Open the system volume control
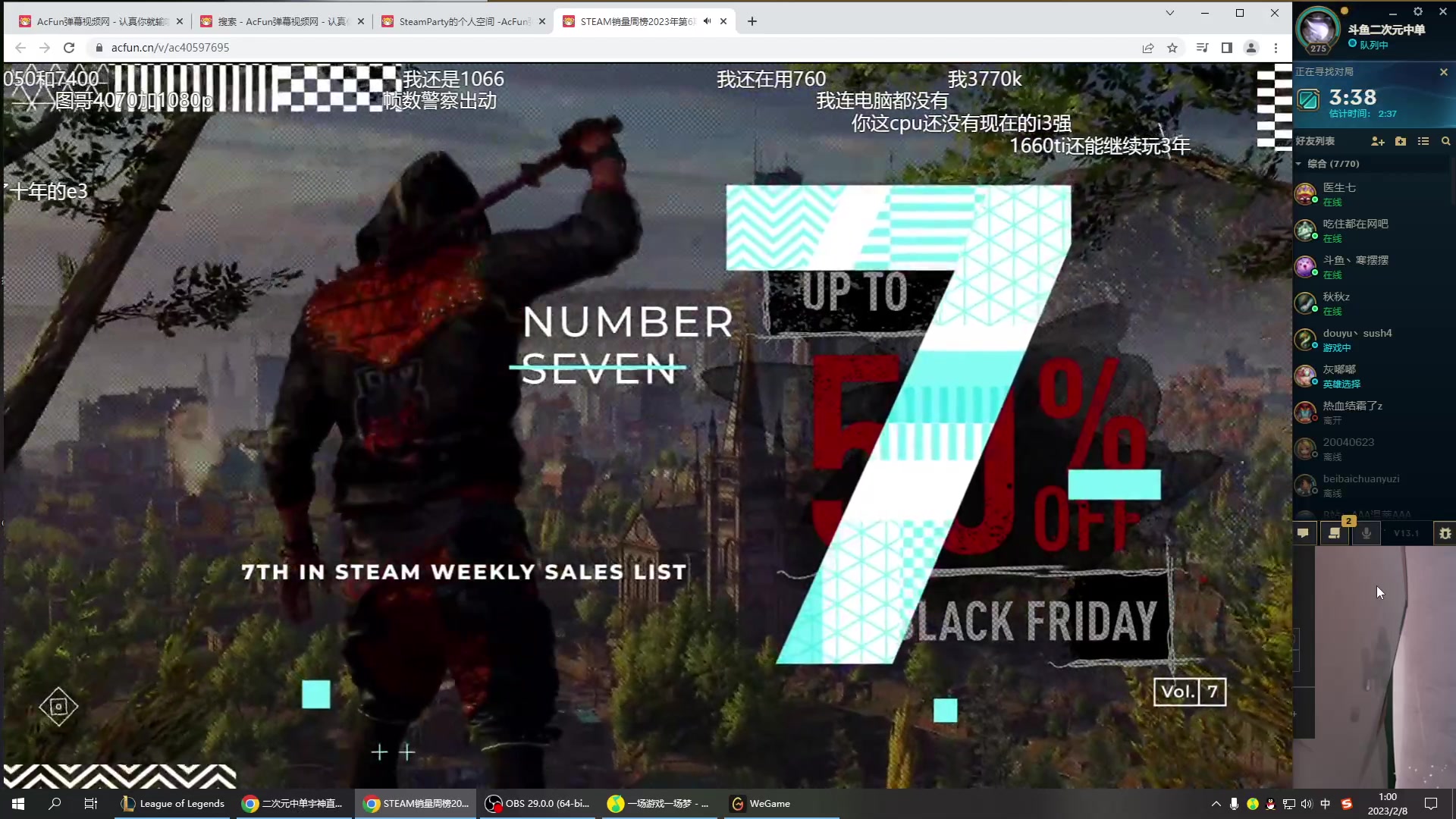The height and width of the screenshot is (819, 1456). pyautogui.click(x=1306, y=804)
